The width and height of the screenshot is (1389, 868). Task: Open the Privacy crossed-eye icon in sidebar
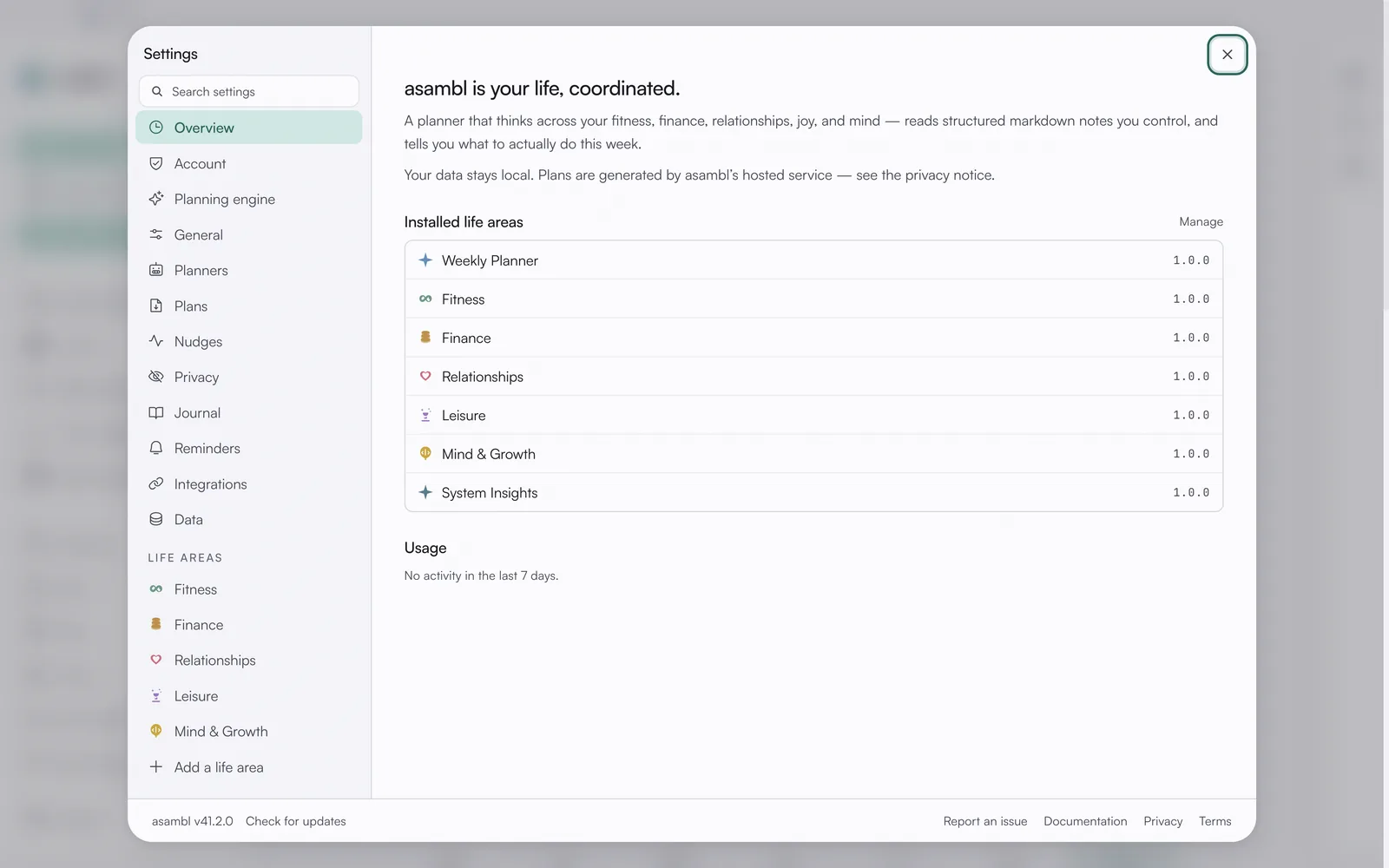(x=156, y=377)
